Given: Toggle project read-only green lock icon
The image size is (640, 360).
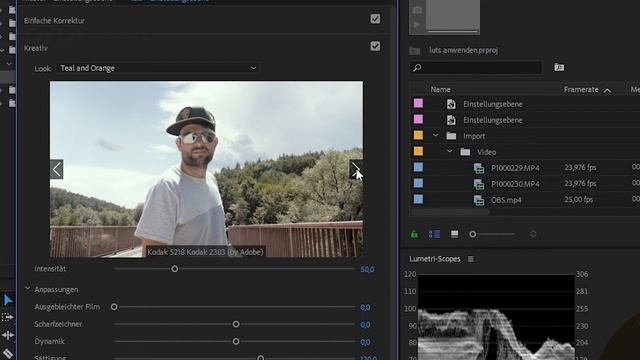Looking at the screenshot, I should pyautogui.click(x=414, y=234).
